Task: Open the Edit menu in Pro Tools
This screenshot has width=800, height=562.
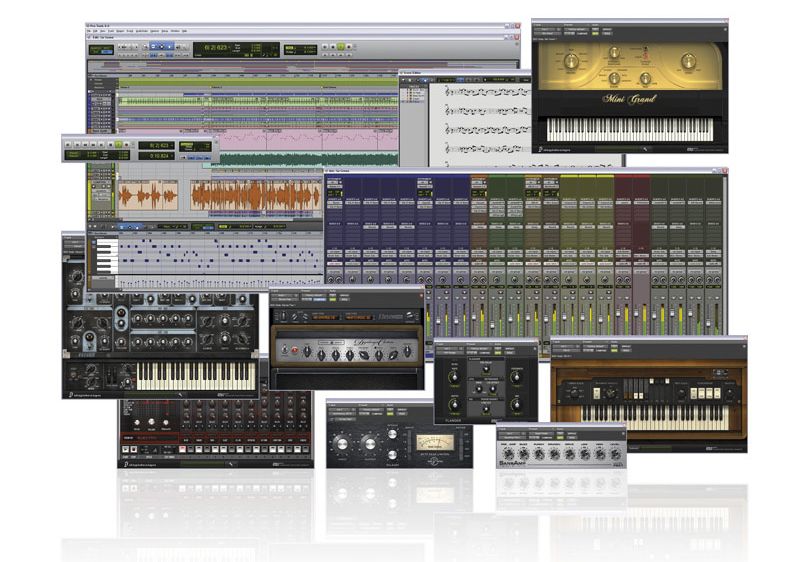Action: click(95, 31)
